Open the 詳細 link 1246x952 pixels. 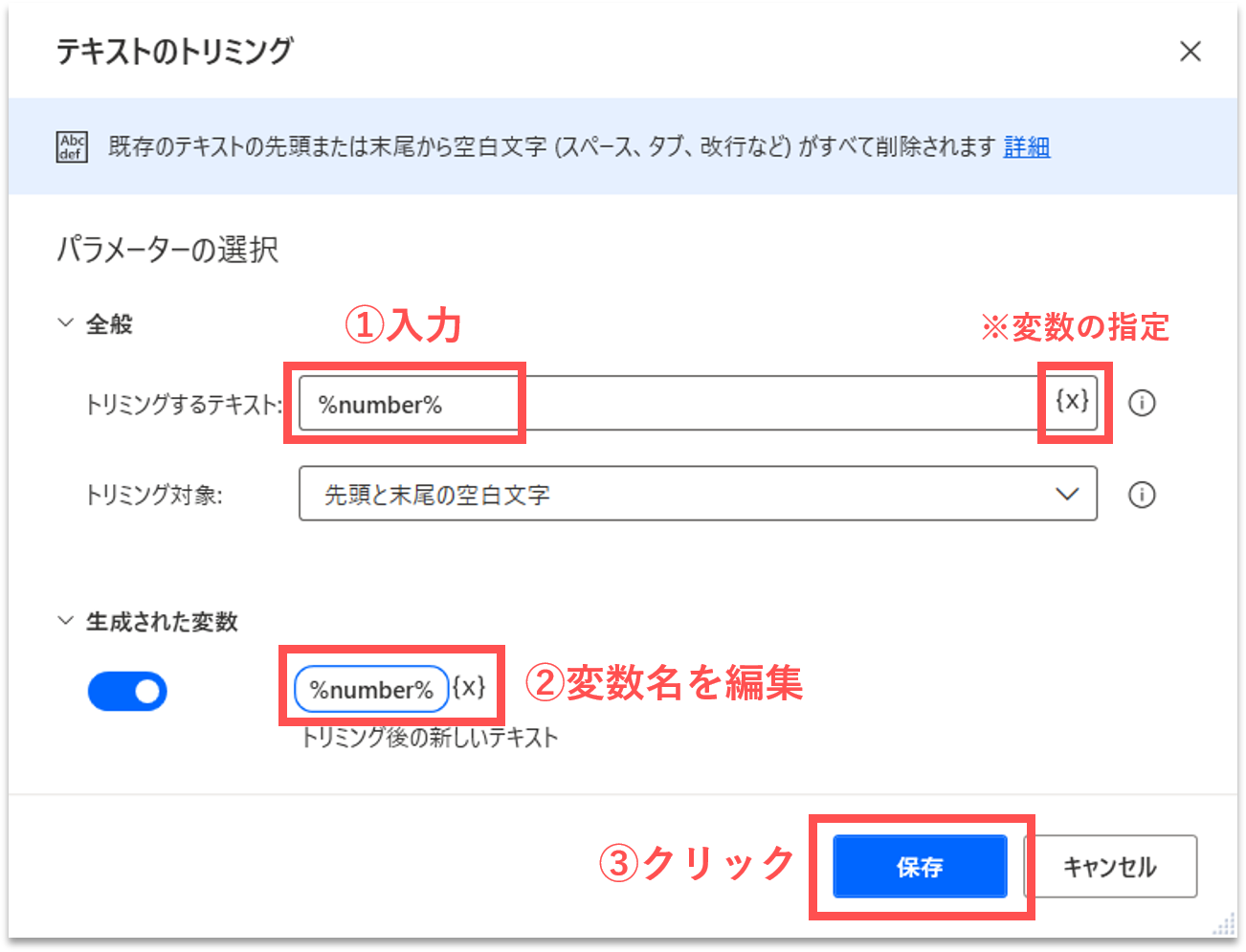coord(1026,147)
